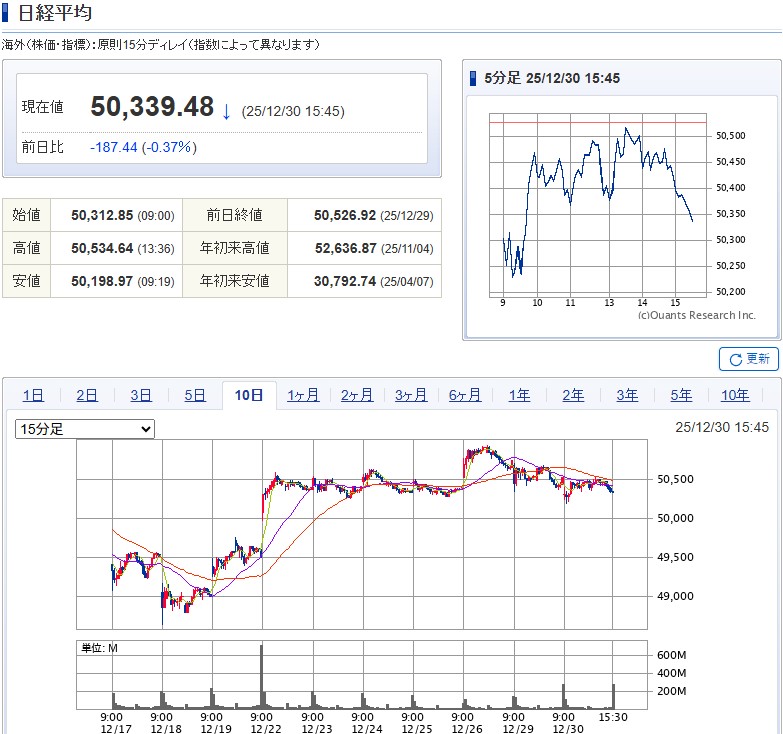Switch to the 1年 chart tab
783x734 pixels.
tap(519, 395)
